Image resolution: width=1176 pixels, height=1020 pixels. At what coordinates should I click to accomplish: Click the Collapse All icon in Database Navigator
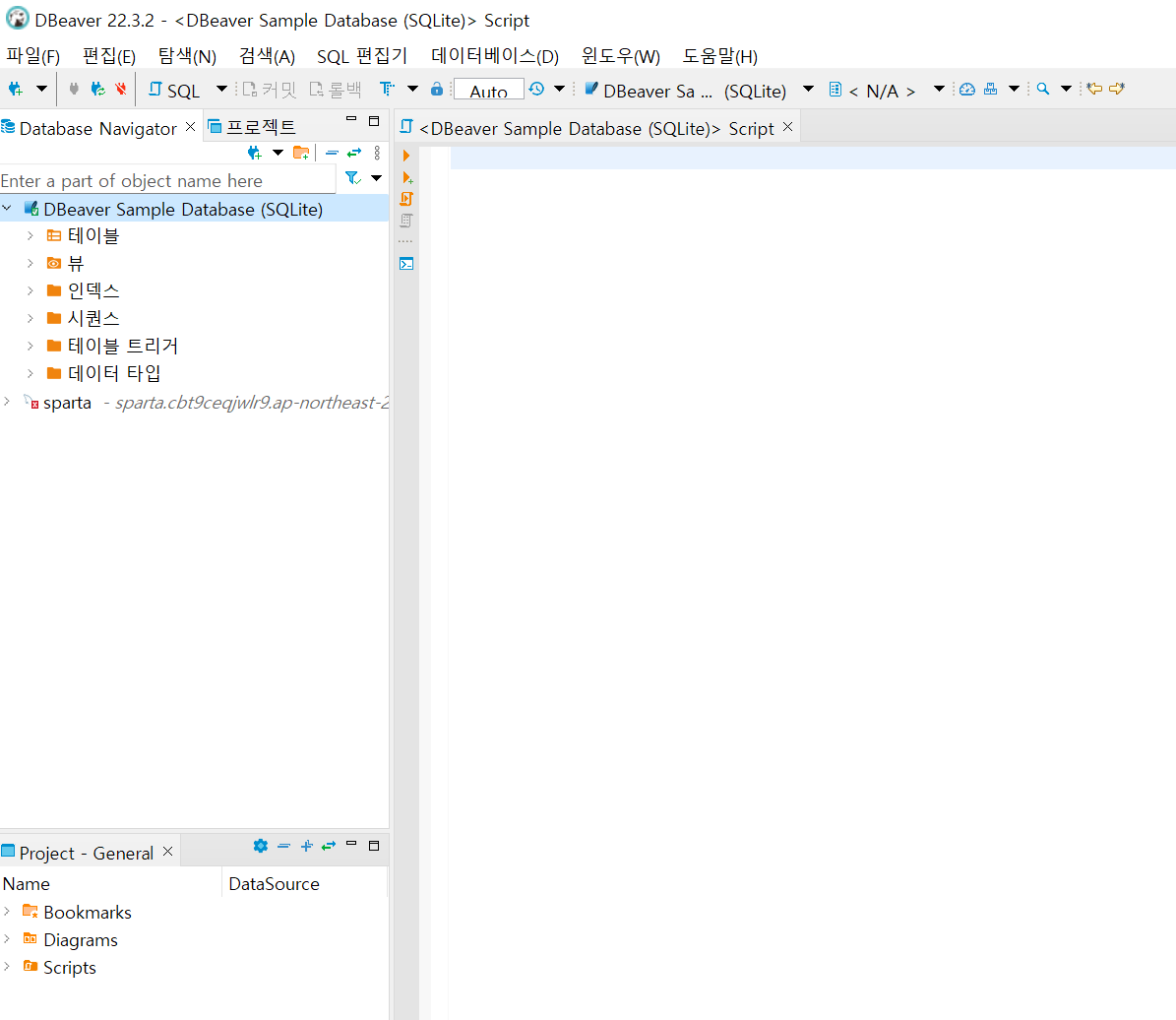(333, 153)
